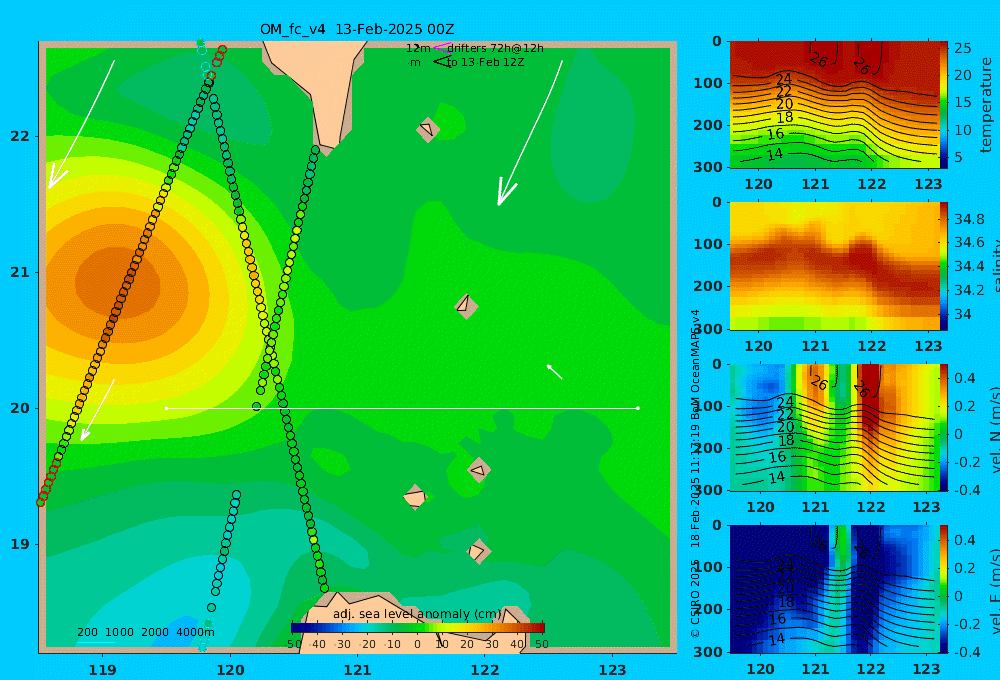Click the magenta drifter arrow legend symbol
1000x680 pixels.
[x=441, y=48]
